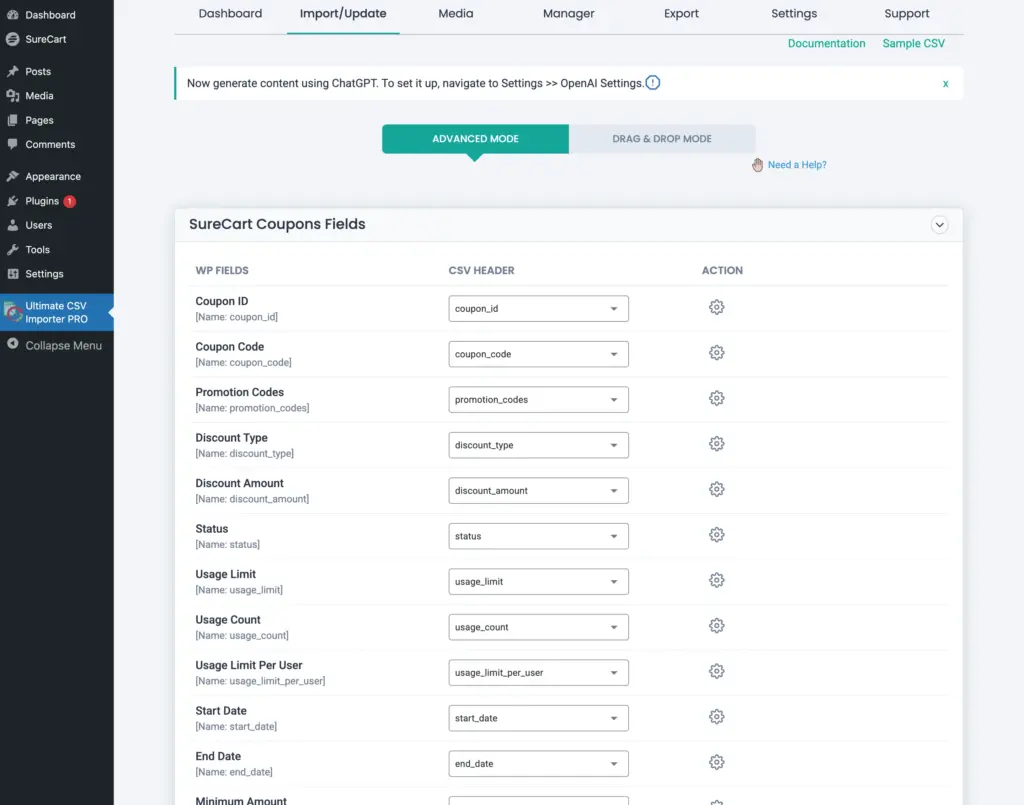Image resolution: width=1024 pixels, height=805 pixels.
Task: Dismiss the ChatGPT notice banner
Action: pos(945,84)
